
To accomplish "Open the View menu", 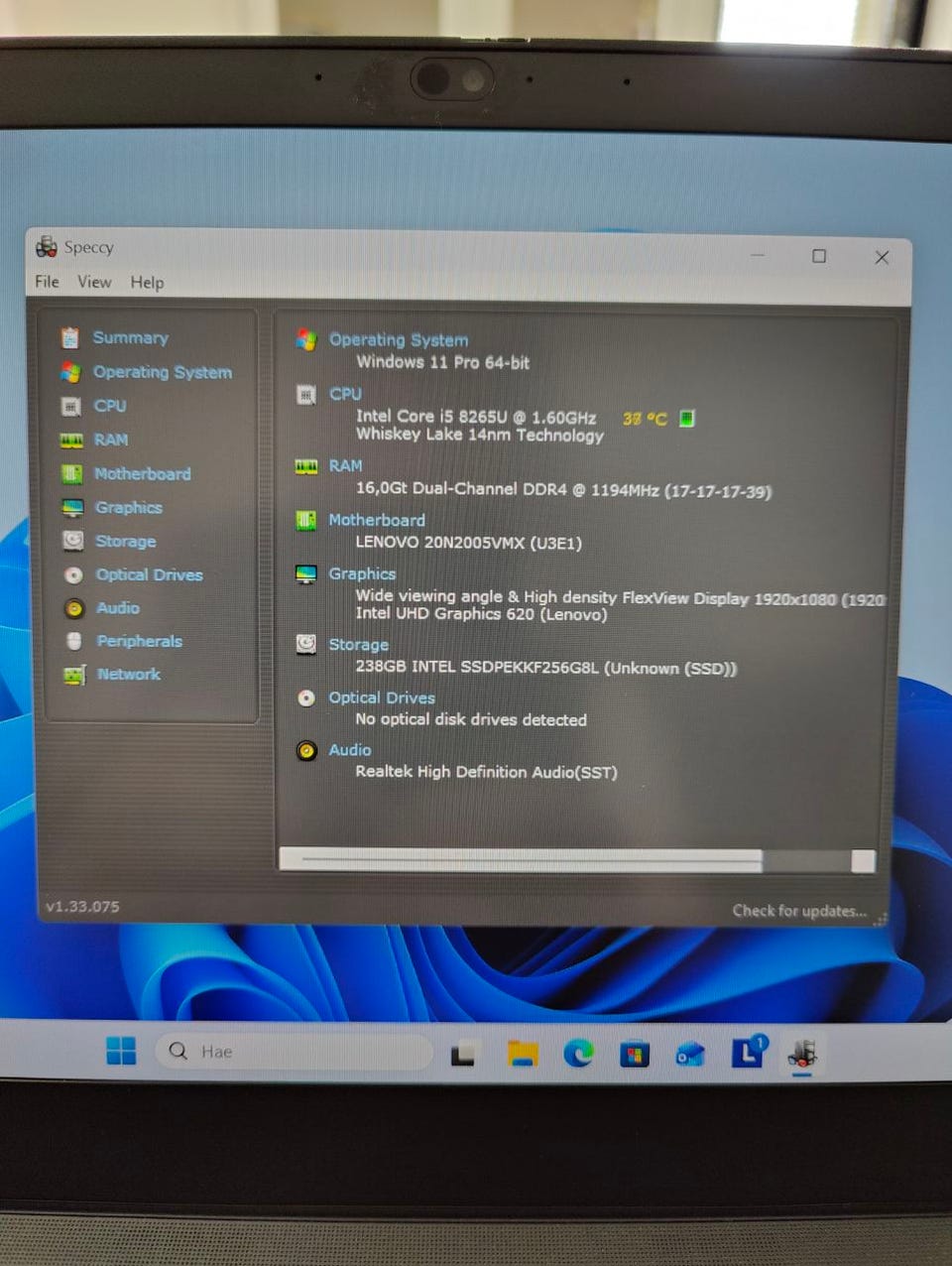I will pos(94,282).
